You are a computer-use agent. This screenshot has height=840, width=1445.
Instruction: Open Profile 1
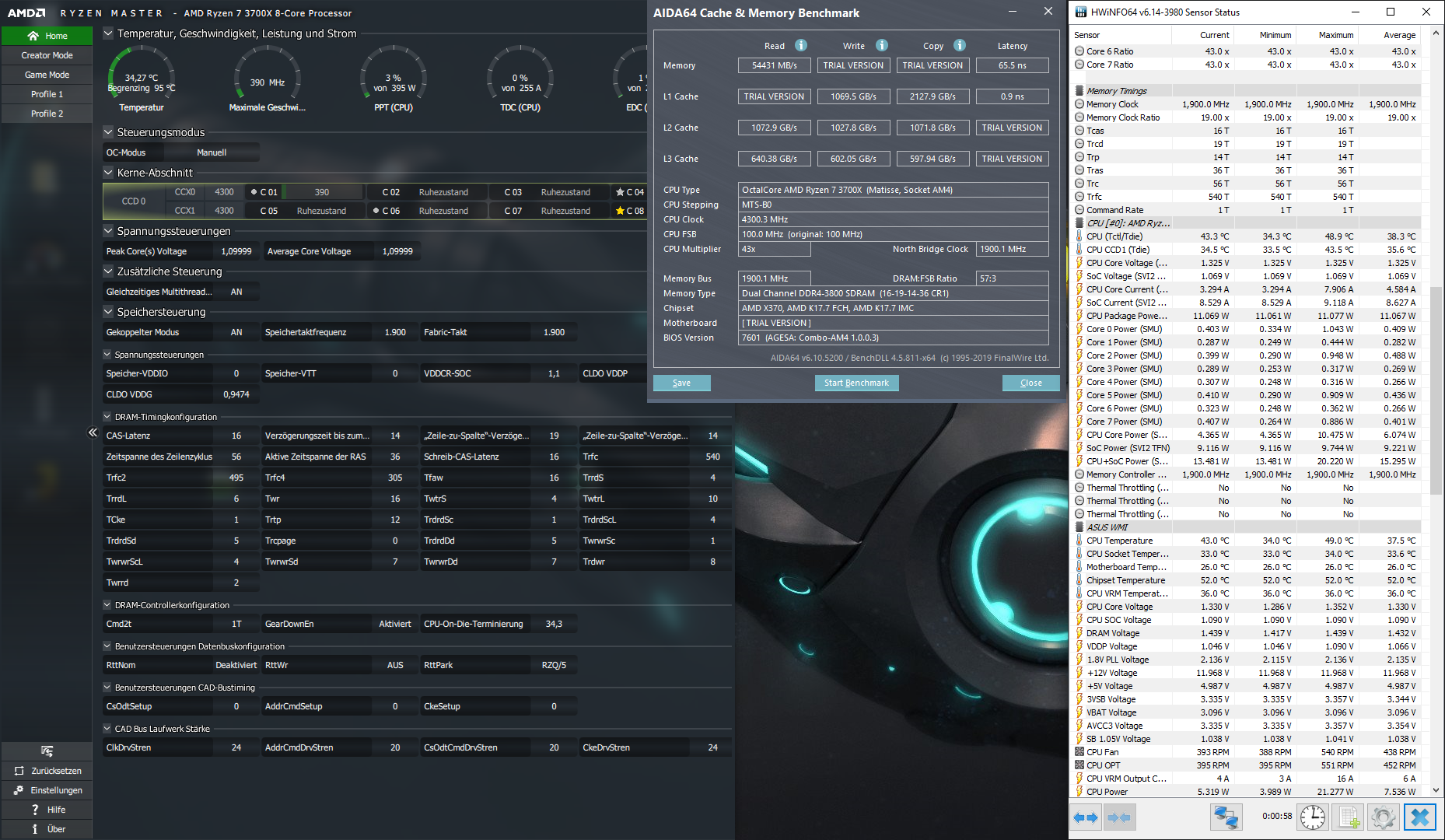(47, 94)
